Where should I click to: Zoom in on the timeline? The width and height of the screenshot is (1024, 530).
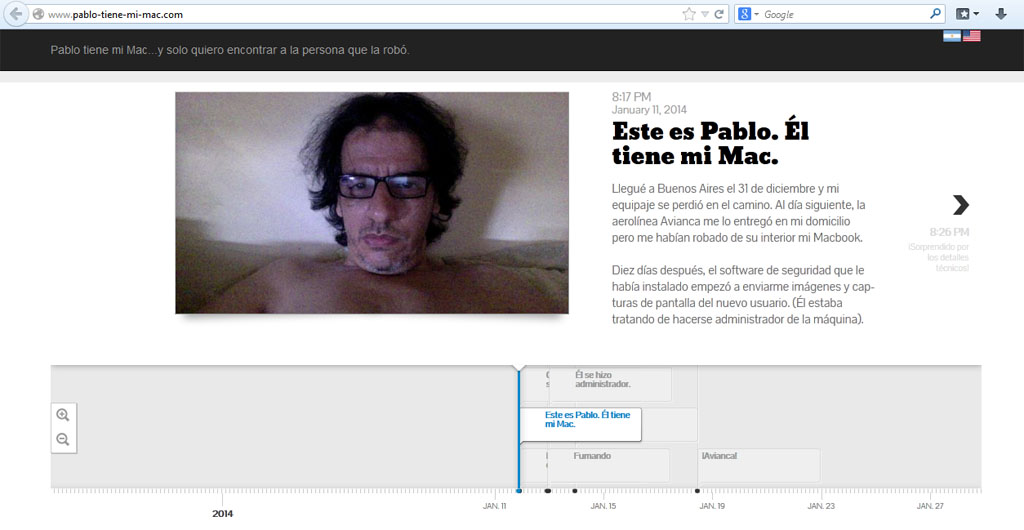[63, 415]
